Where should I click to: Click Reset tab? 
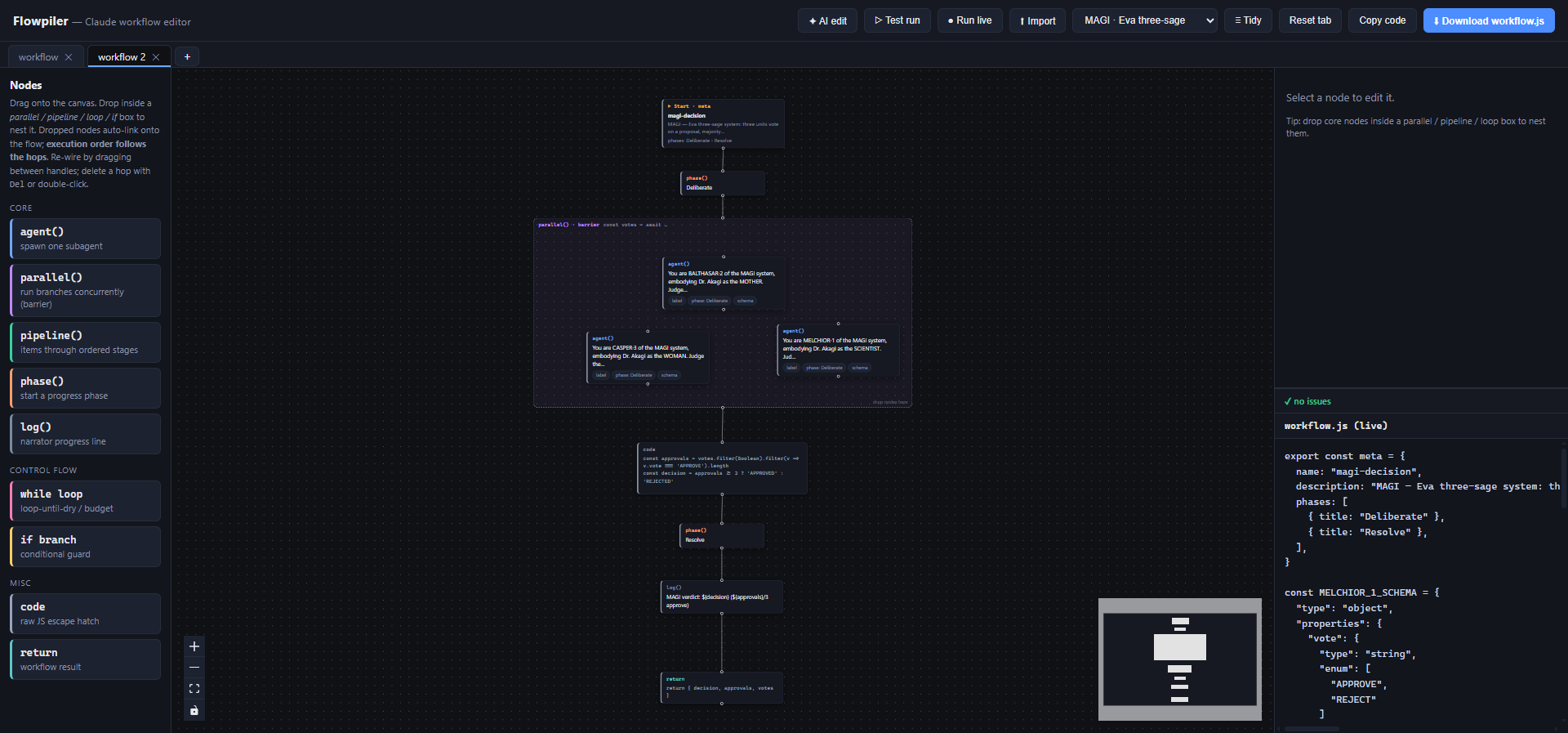tap(1310, 20)
